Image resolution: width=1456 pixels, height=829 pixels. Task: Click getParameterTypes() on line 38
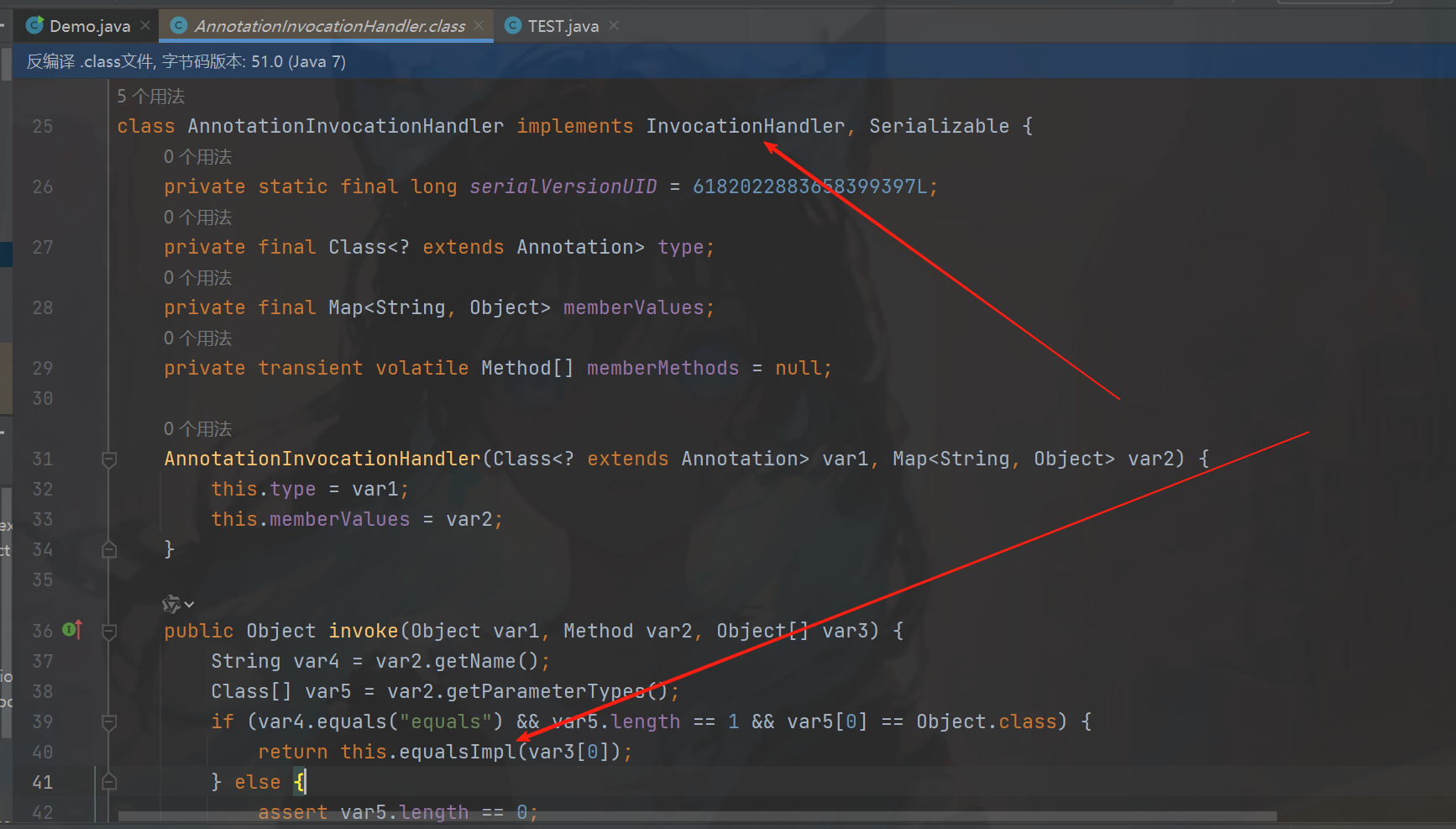point(557,691)
